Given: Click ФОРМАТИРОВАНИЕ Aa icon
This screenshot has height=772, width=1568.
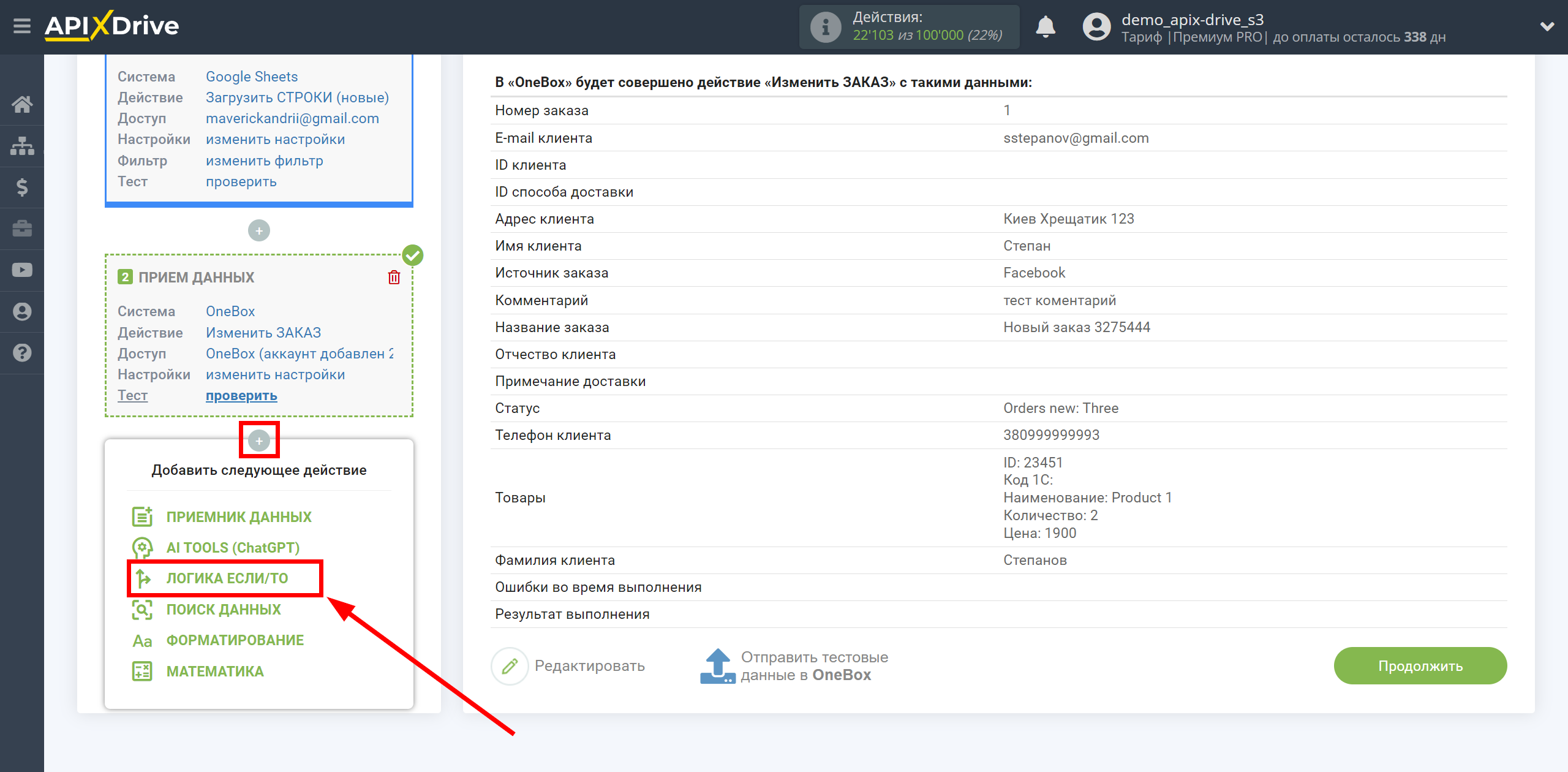Looking at the screenshot, I should [x=143, y=641].
